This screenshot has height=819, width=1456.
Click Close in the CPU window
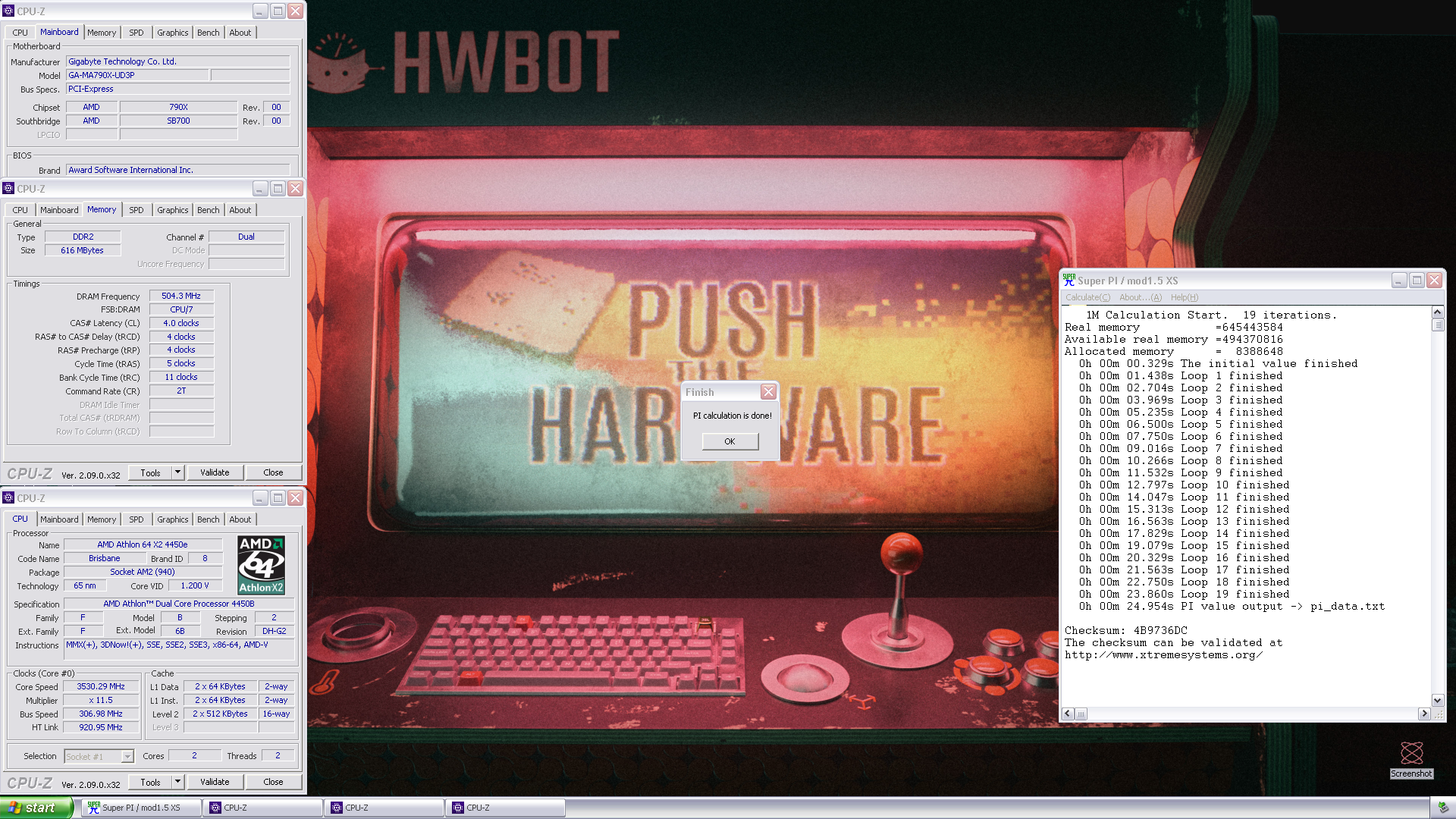point(273,782)
